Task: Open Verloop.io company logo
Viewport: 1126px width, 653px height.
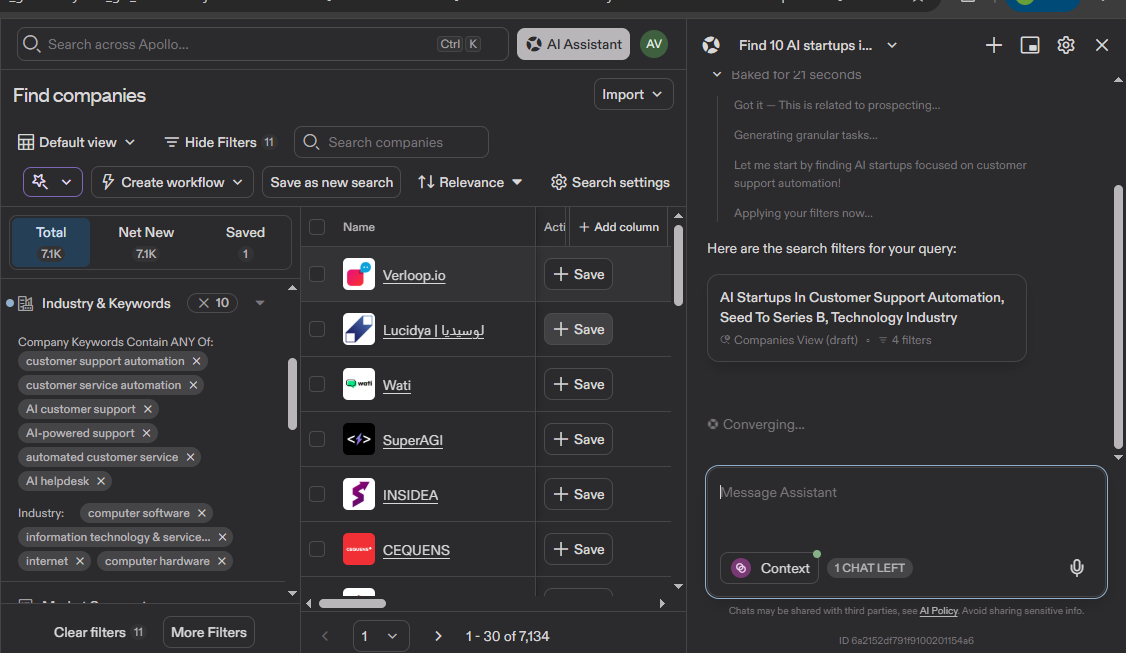Action: pos(358,274)
